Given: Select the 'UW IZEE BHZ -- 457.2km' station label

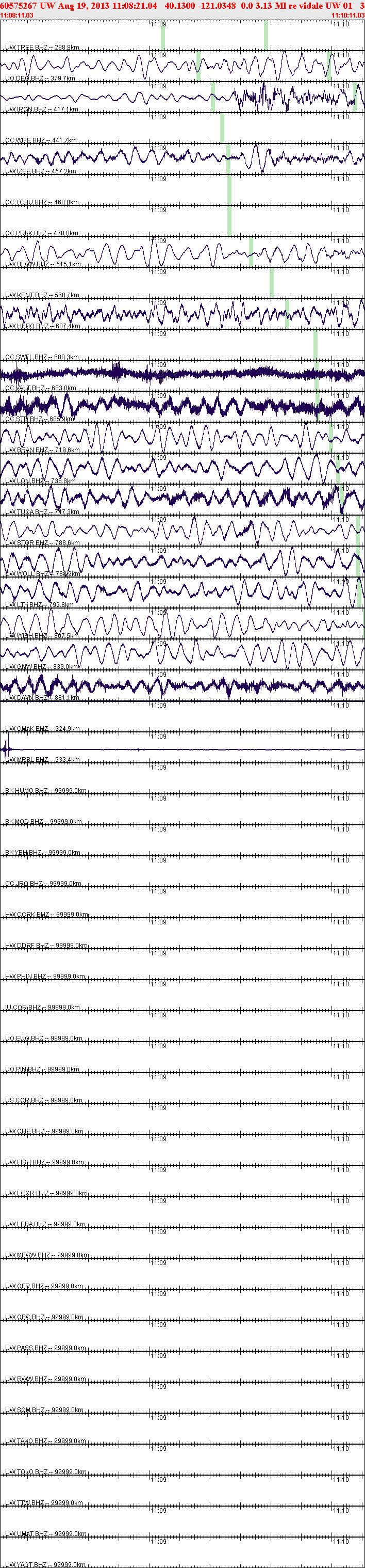Looking at the screenshot, I should [x=41, y=172].
